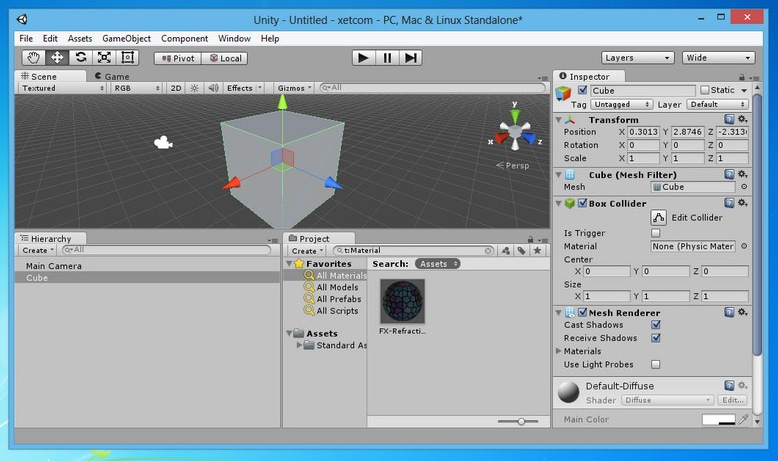Click Physic Material object picker circle
The image size is (778, 461).
[x=744, y=246]
